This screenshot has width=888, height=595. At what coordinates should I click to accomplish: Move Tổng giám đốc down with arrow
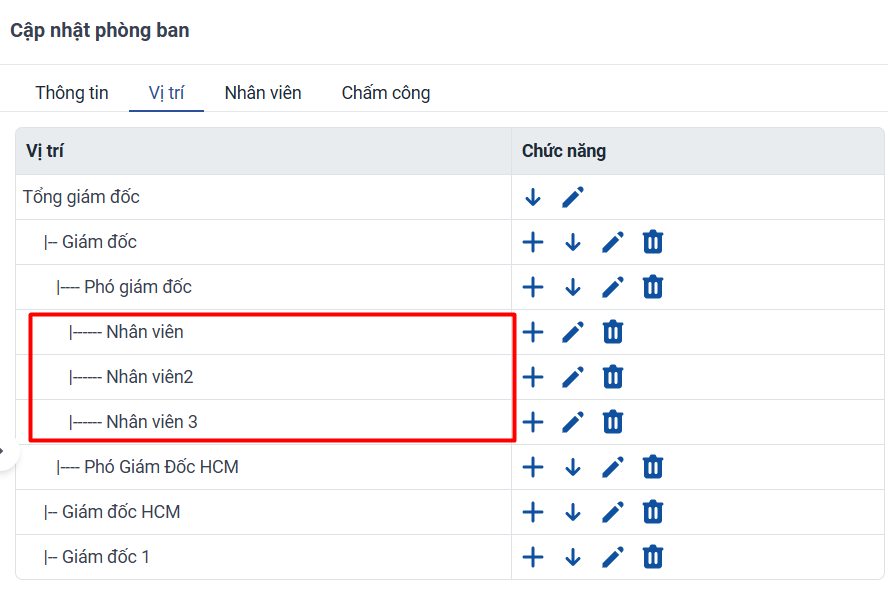(532, 197)
